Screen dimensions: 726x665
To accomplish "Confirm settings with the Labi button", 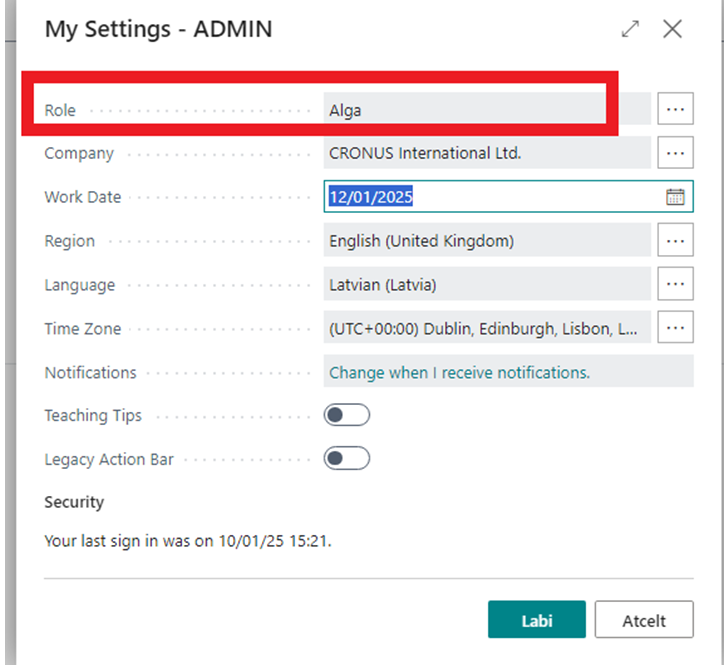I will (537, 620).
